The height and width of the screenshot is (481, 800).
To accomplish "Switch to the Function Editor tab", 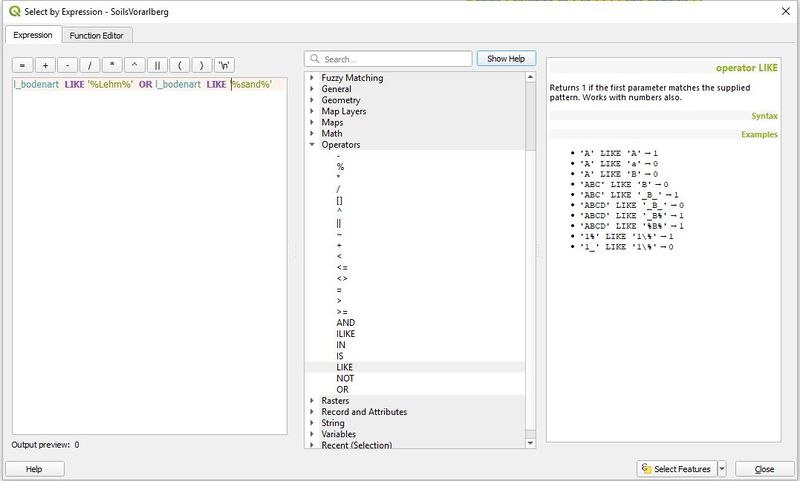I will [x=96, y=35].
